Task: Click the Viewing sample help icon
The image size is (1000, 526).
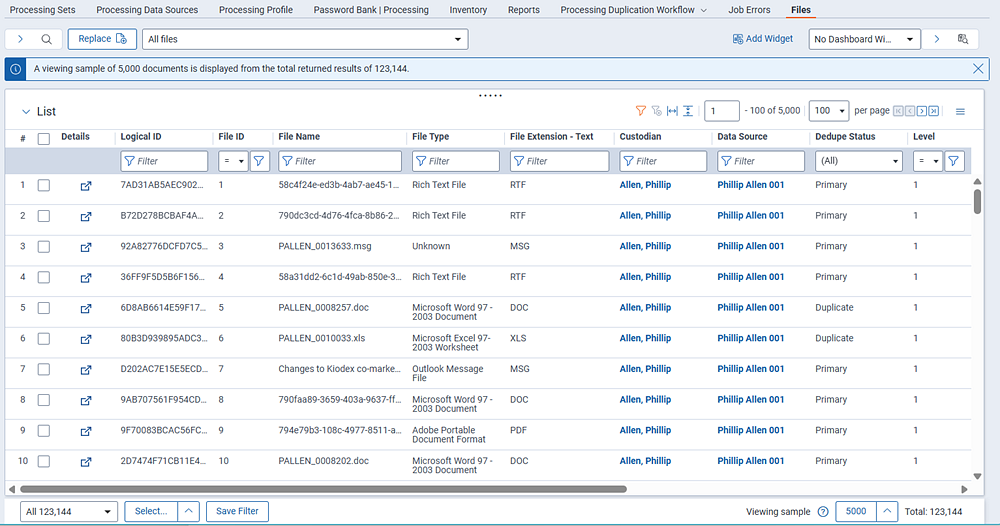Action: tap(823, 511)
